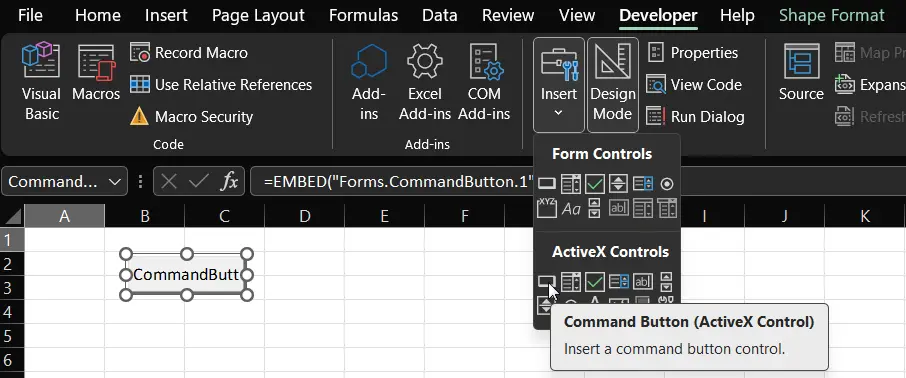Select column A header
The width and height of the screenshot is (906, 378).
(x=65, y=216)
